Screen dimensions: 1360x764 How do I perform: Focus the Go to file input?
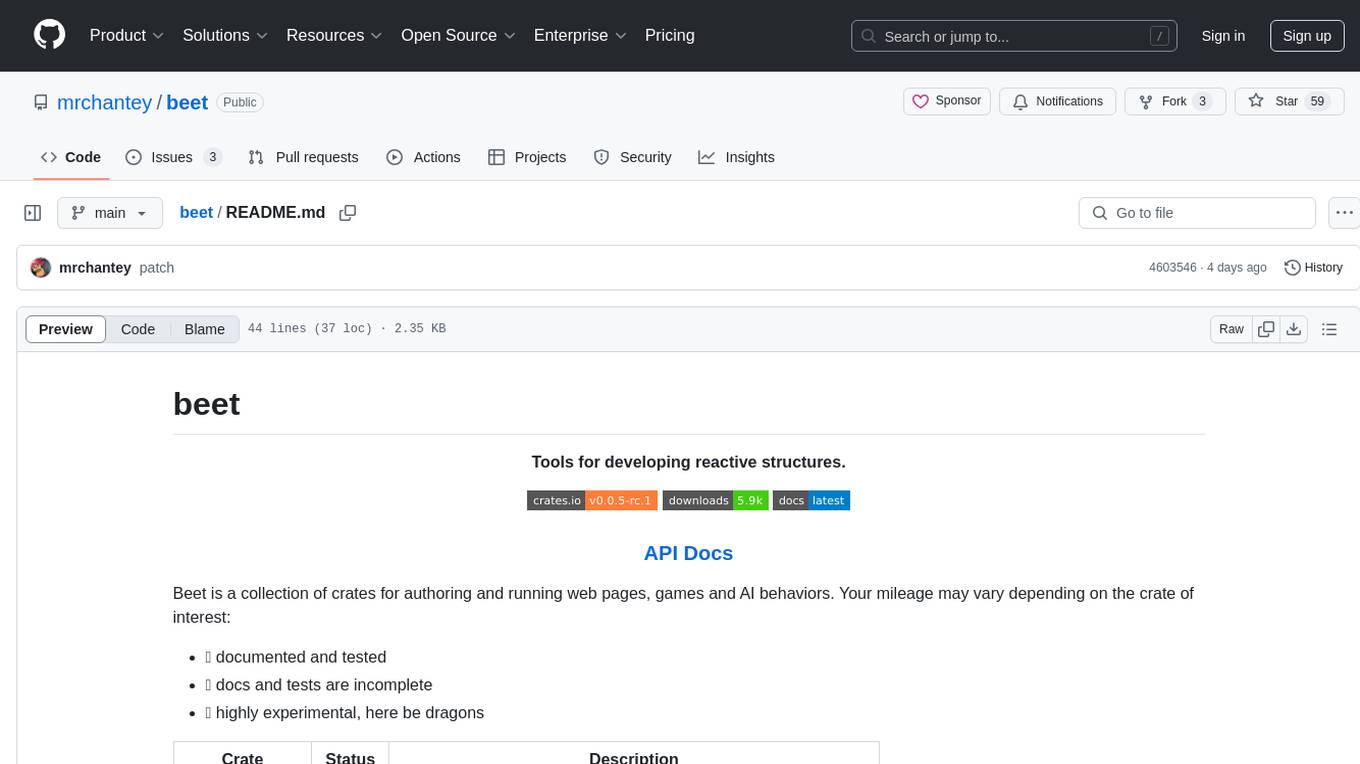click(1197, 213)
